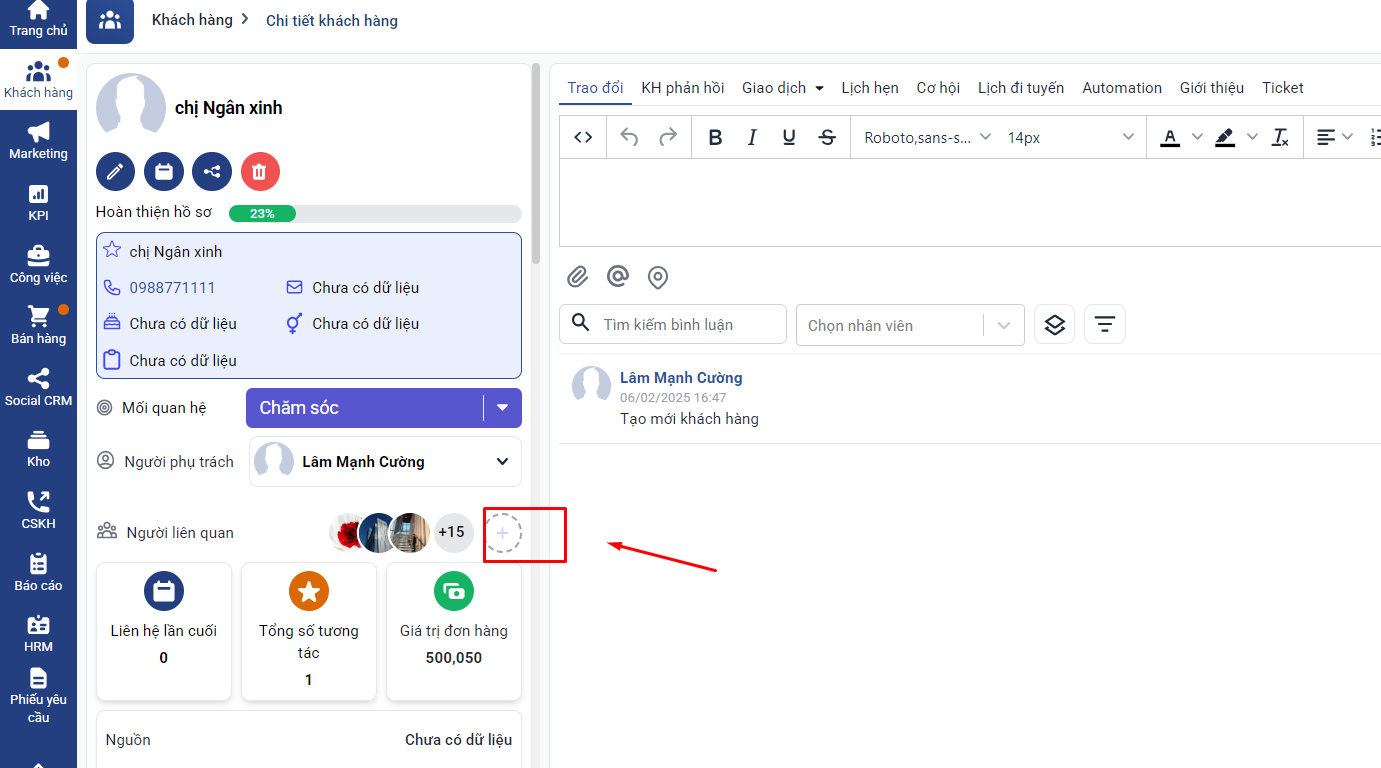The height and width of the screenshot is (768, 1381).
Task: Click phone number 0988771111 link
Action: [x=172, y=288]
